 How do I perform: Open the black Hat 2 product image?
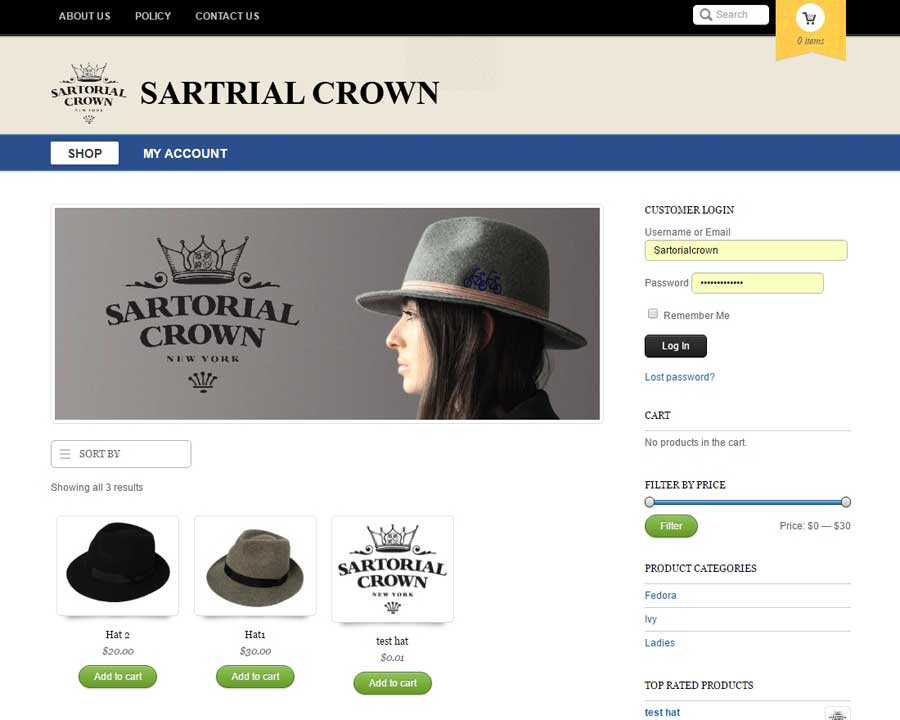click(118, 565)
